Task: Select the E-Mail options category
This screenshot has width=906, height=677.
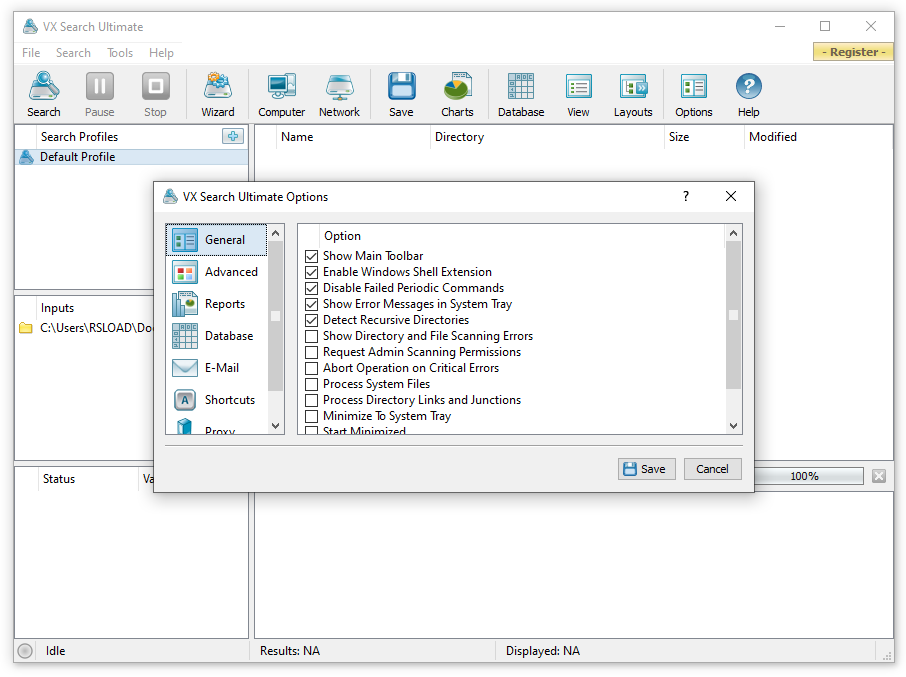Action: (x=217, y=368)
